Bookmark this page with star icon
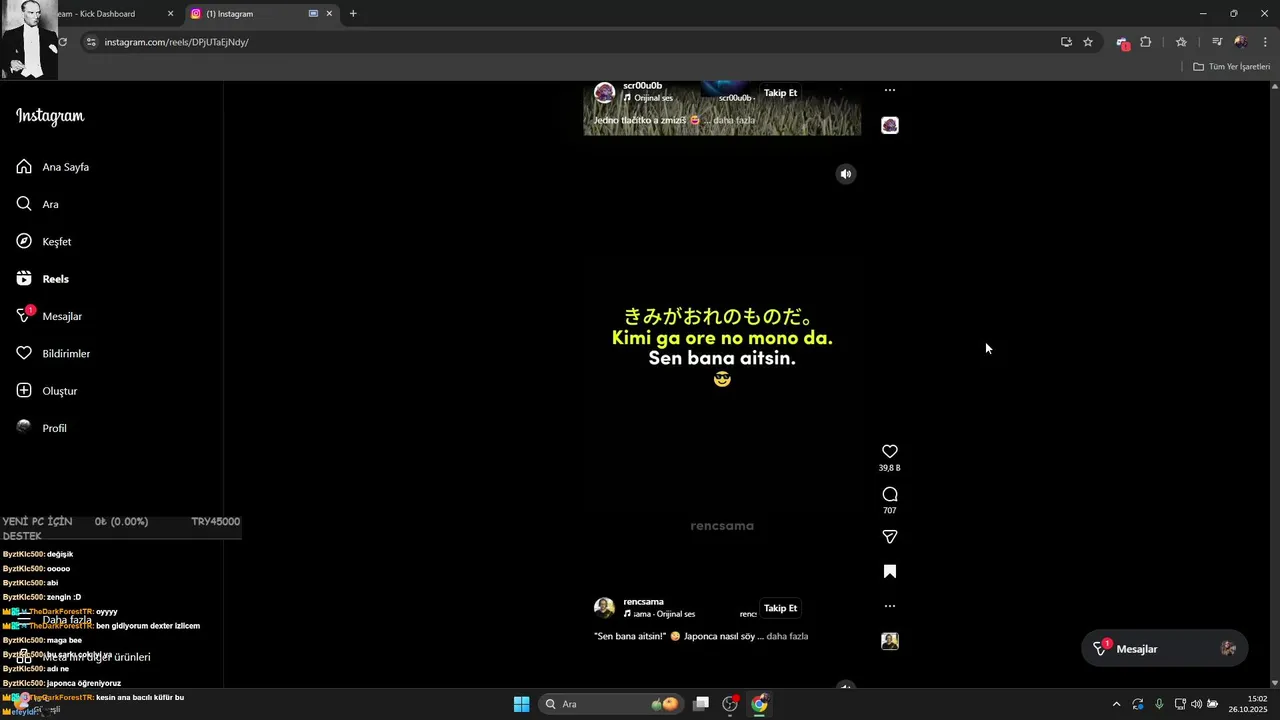This screenshot has width=1280, height=720. [1088, 42]
